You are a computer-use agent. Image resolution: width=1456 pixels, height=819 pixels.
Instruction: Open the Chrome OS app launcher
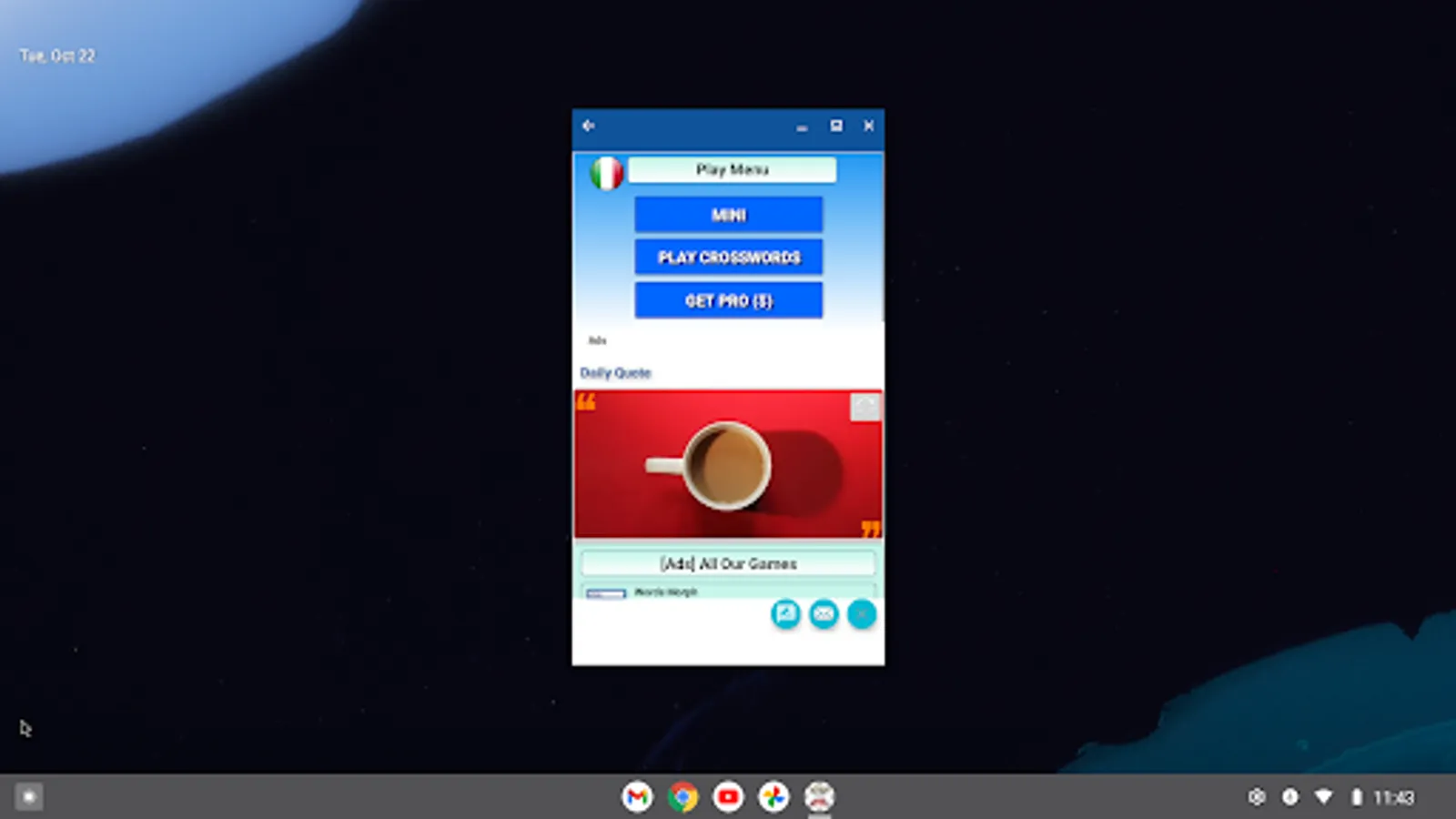coord(29,796)
